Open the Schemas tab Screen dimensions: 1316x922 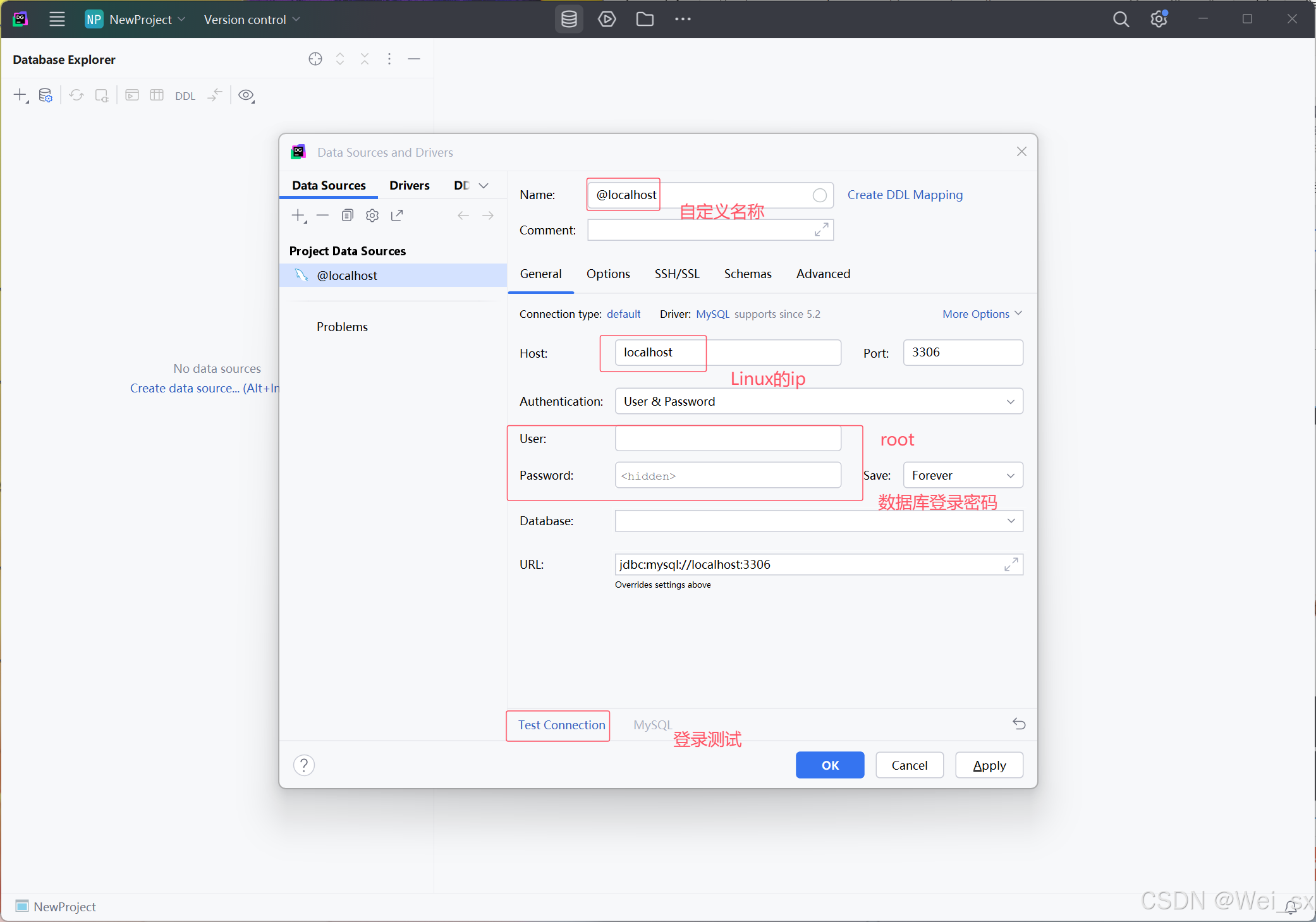[747, 274]
